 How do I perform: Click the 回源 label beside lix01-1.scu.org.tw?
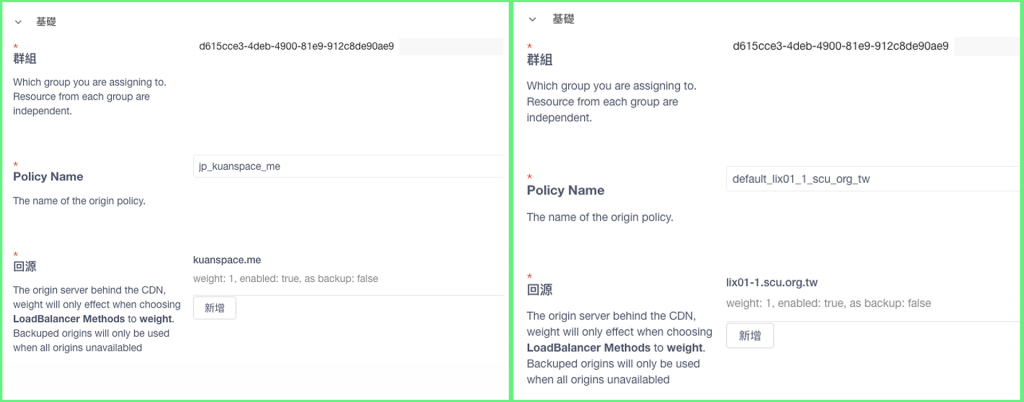pyautogui.click(x=539, y=290)
